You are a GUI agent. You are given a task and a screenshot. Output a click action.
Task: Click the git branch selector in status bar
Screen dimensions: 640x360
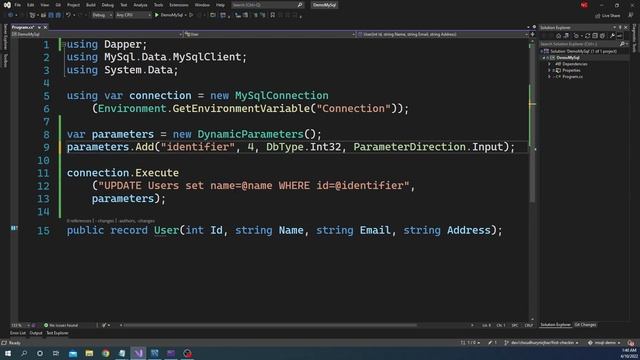542,343
